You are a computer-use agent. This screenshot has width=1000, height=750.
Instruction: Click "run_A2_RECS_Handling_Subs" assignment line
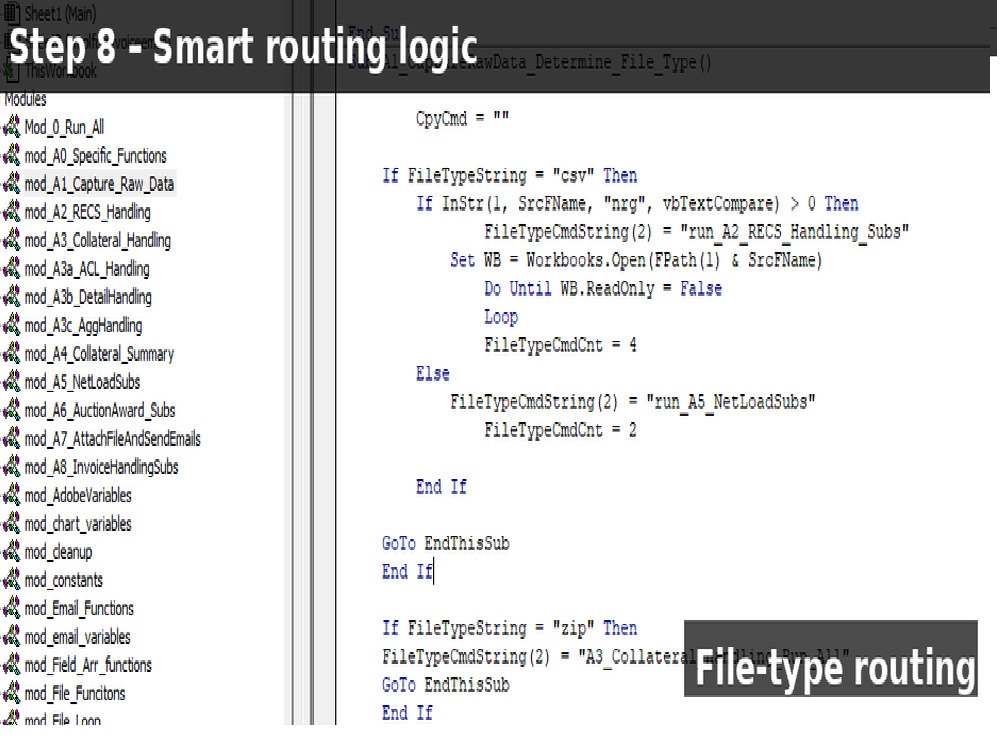(696, 232)
